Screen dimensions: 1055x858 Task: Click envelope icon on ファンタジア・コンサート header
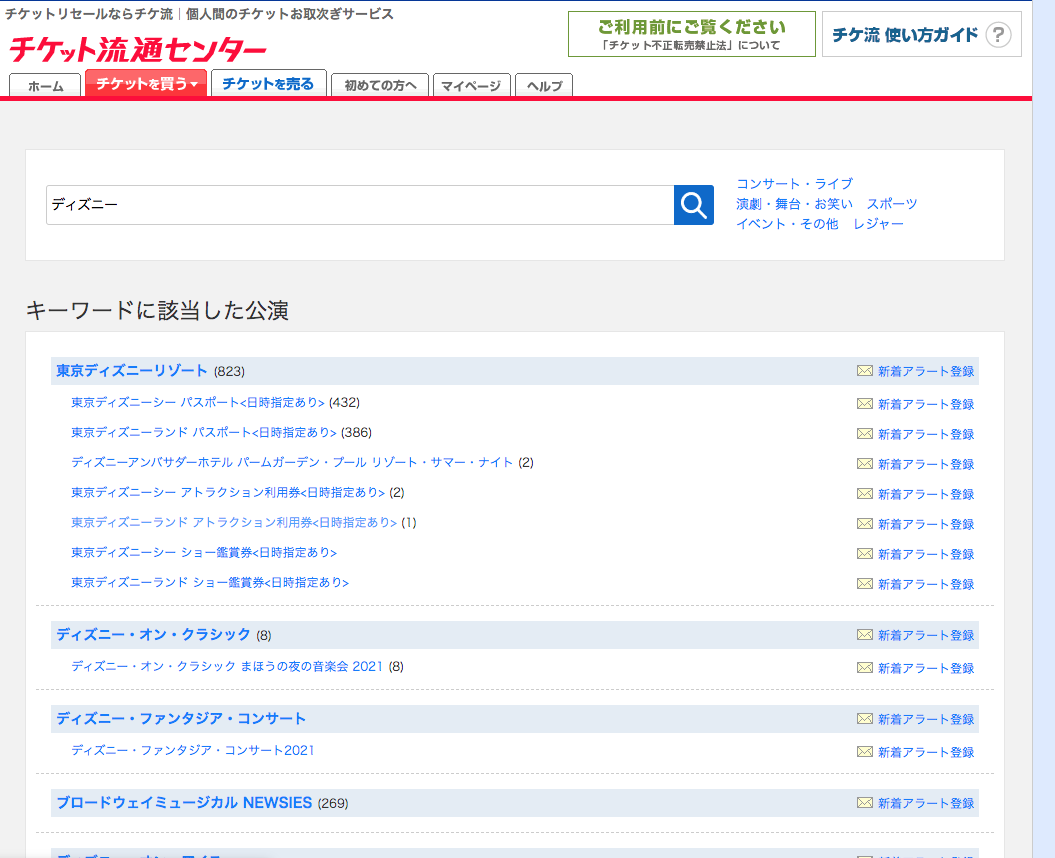click(865, 719)
